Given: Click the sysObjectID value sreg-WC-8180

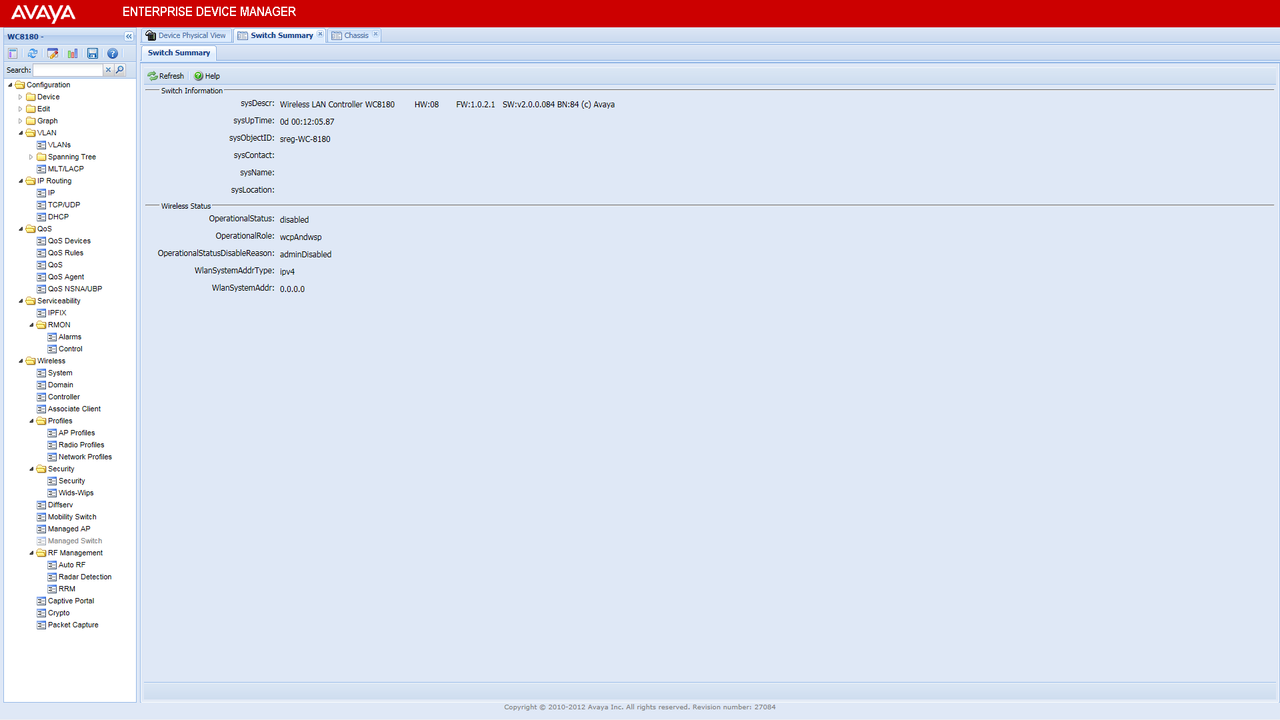Looking at the screenshot, I should coord(305,139).
